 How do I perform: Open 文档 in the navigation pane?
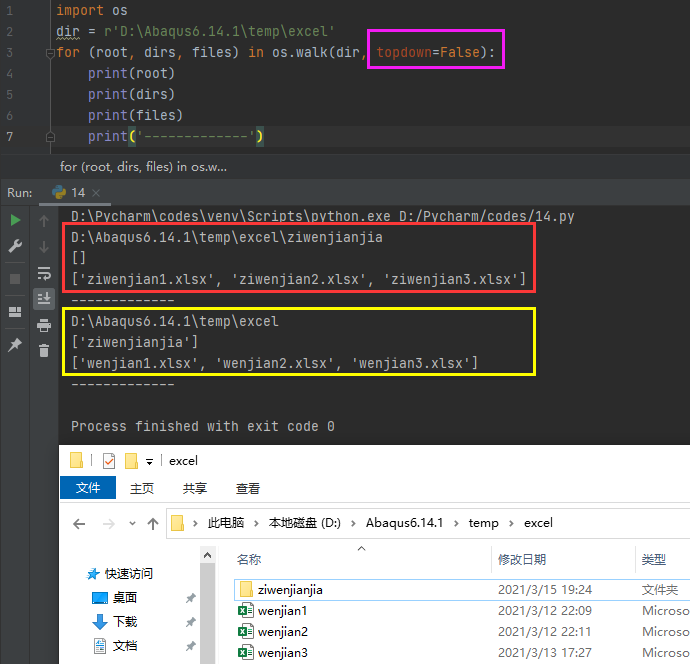125,646
